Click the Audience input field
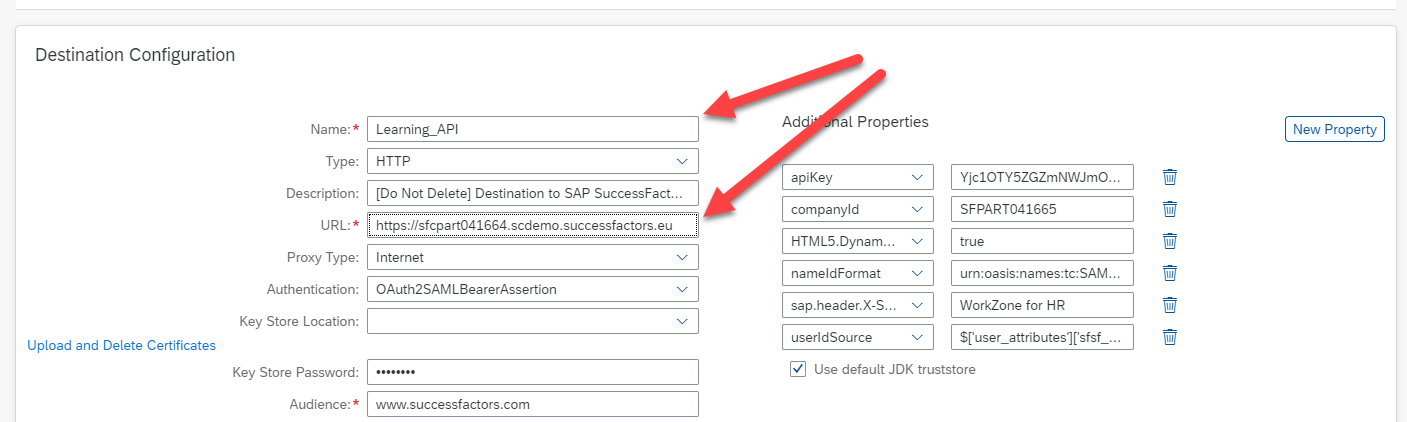The width and height of the screenshot is (1407, 422). pos(533,404)
